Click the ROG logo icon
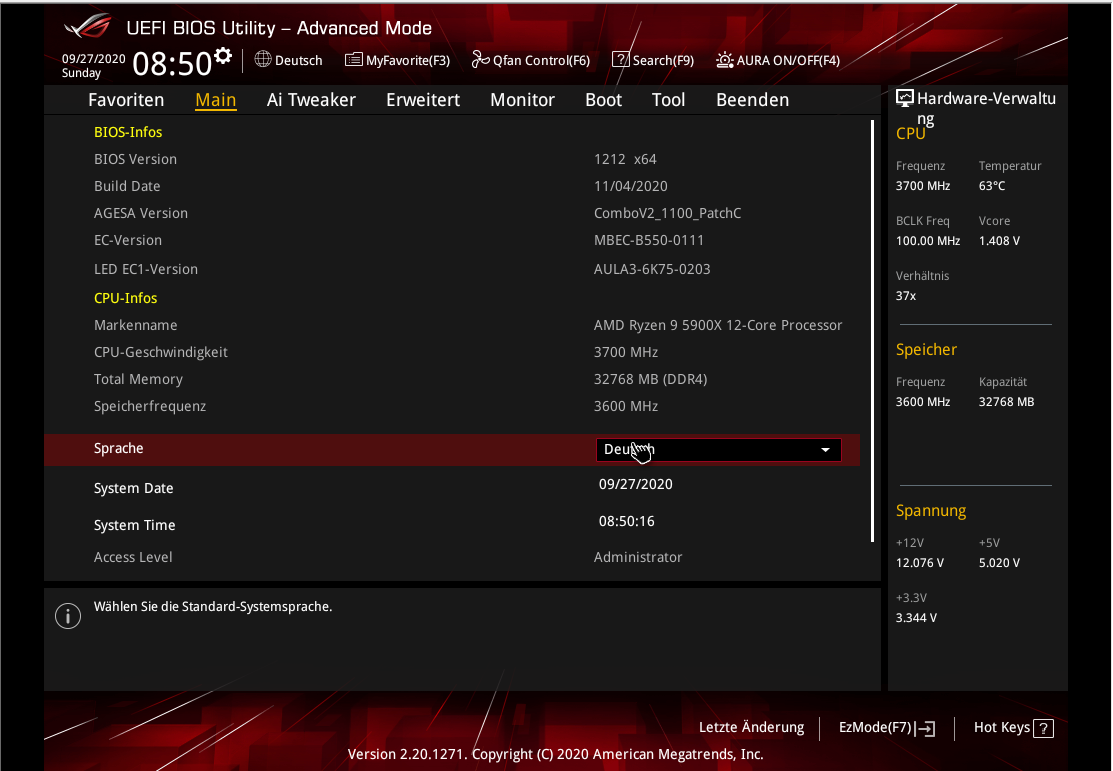1113x771 pixels. (x=88, y=27)
